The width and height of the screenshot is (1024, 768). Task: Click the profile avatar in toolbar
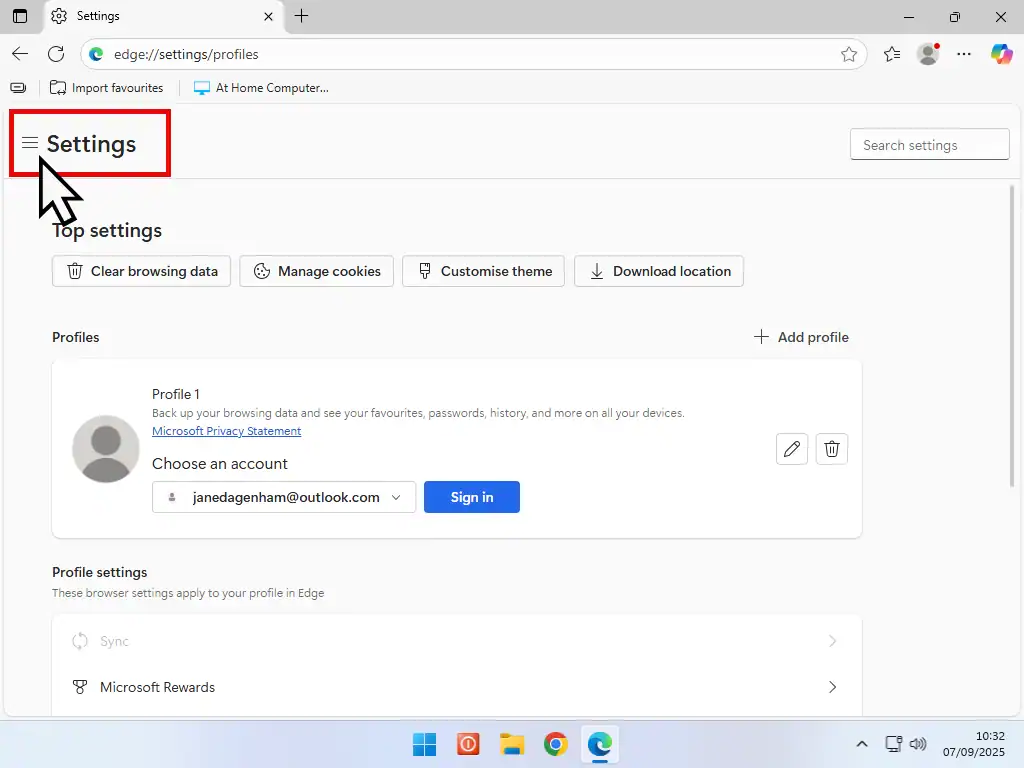(929, 54)
